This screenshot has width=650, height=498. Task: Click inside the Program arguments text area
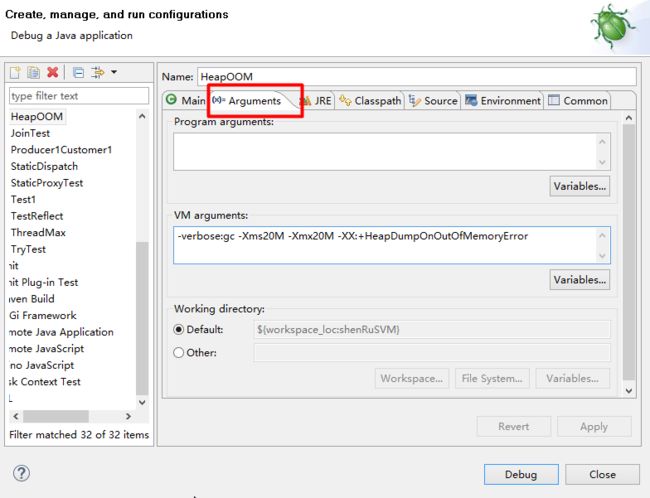tap(386, 152)
